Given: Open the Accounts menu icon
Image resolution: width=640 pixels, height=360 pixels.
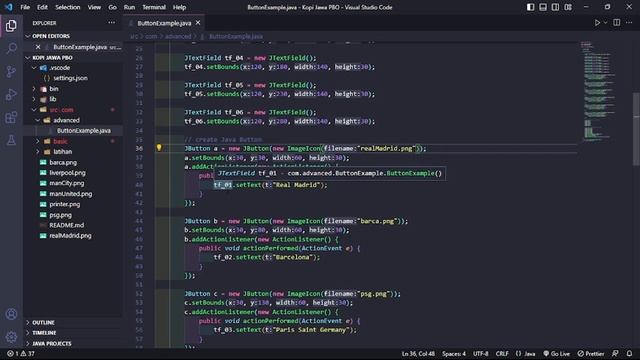Looking at the screenshot, I should point(11,314).
